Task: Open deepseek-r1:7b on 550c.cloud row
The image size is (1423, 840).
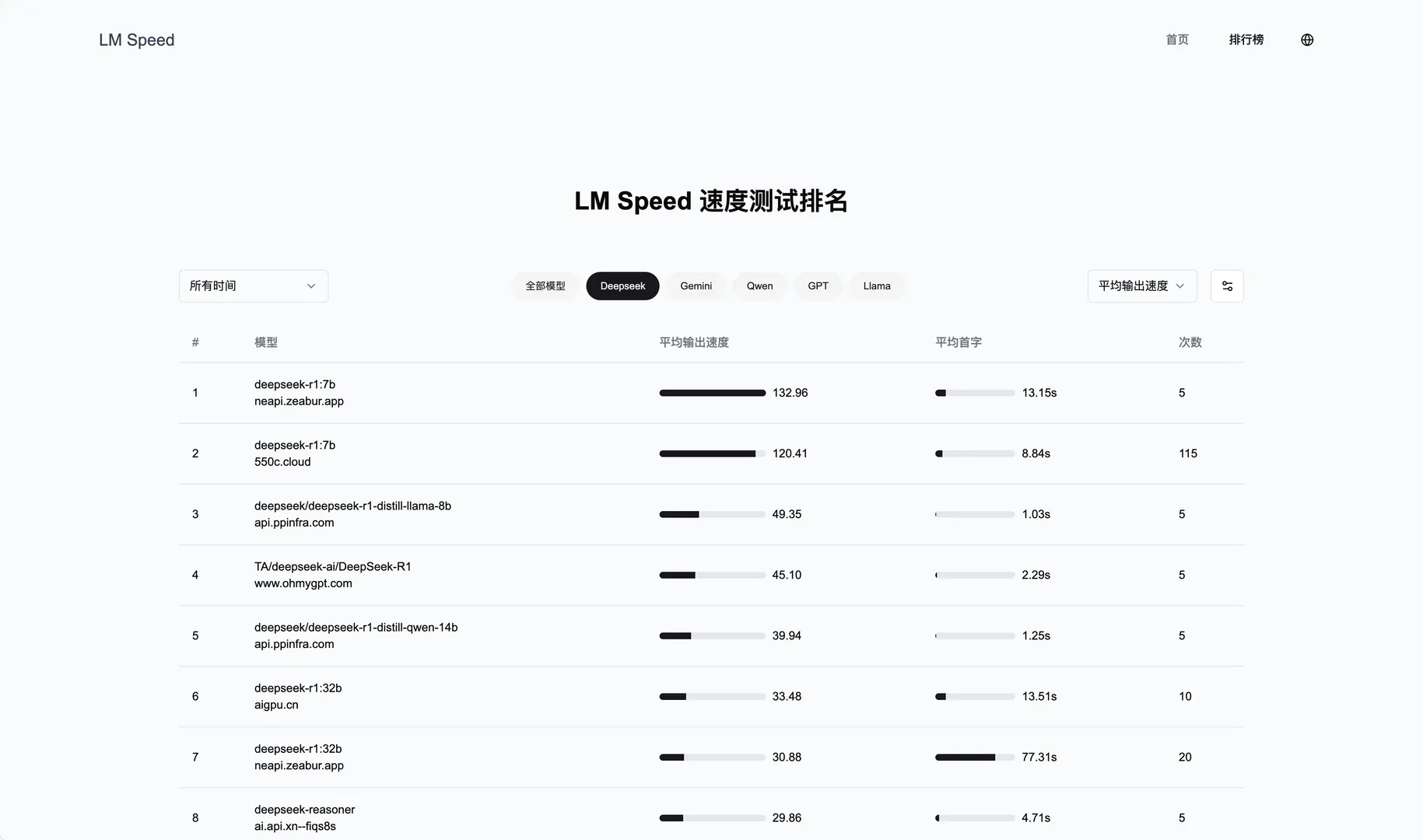Action: [x=711, y=453]
